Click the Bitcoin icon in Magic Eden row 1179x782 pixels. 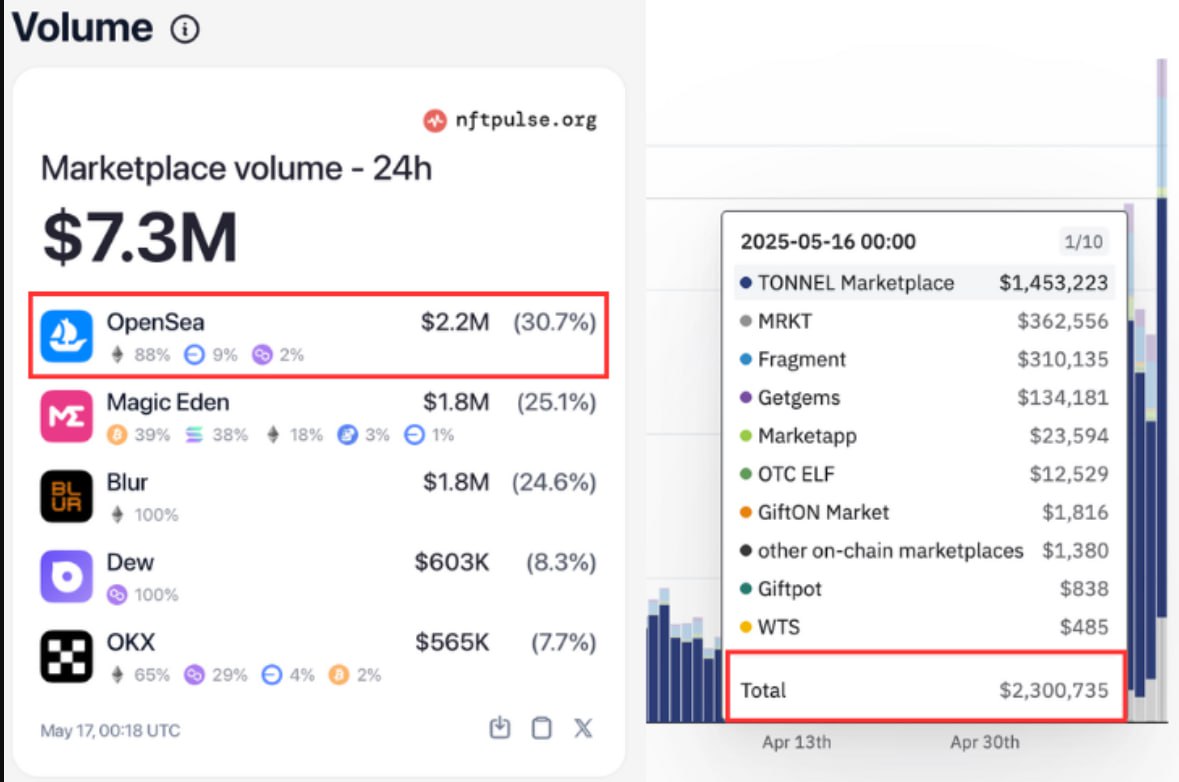click(117, 435)
